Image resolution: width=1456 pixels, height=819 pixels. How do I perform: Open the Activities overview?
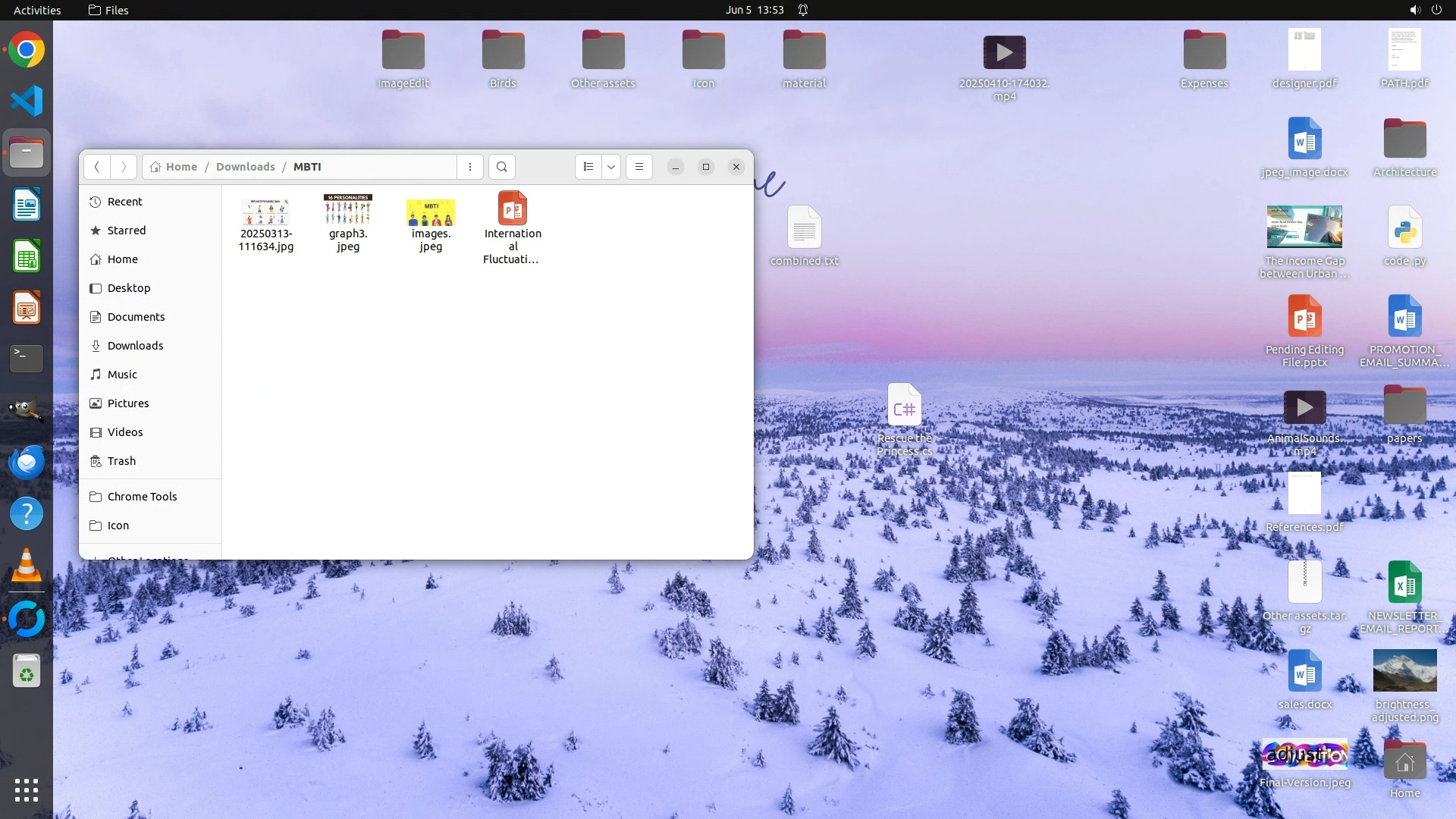tap(36, 10)
